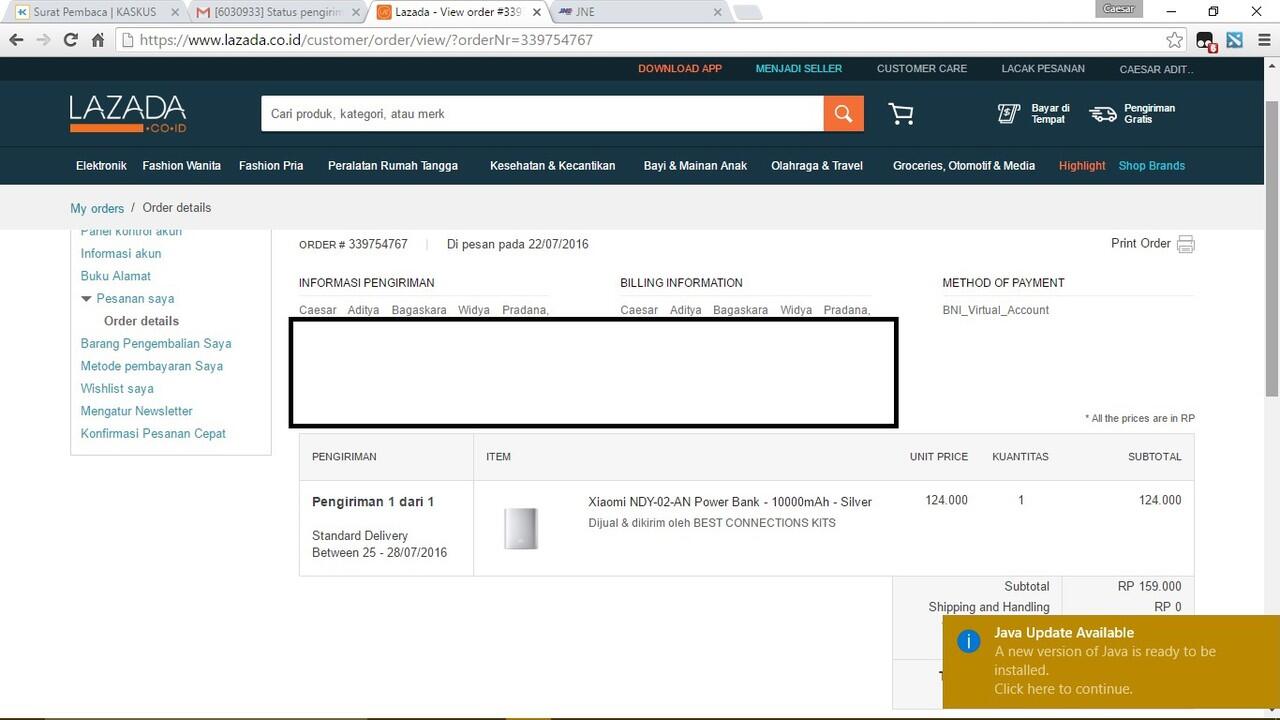
Task: Click the CUSTOMER CARE link
Action: [x=922, y=69]
